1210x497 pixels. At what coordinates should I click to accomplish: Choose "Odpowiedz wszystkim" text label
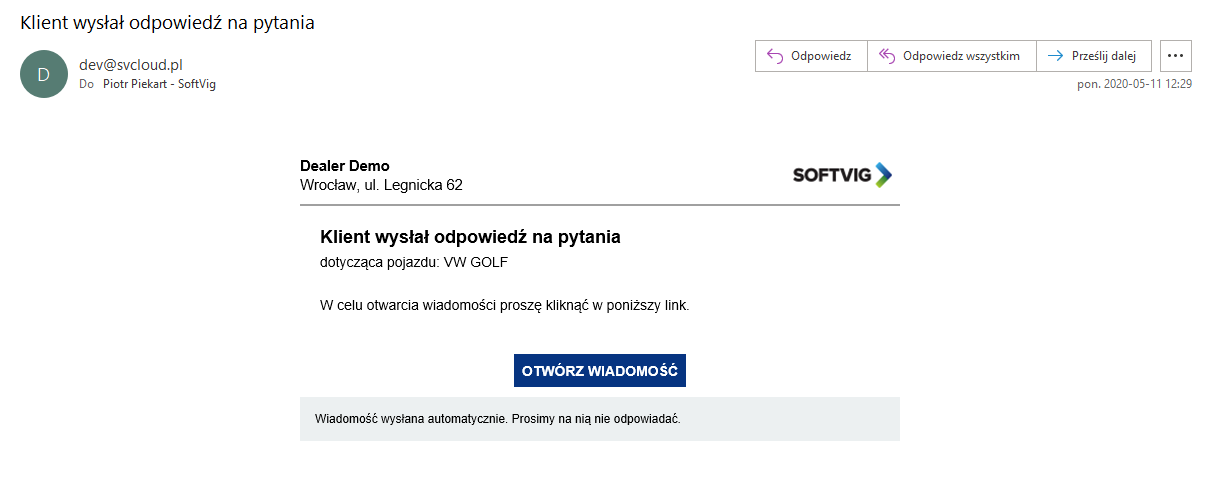click(961, 56)
